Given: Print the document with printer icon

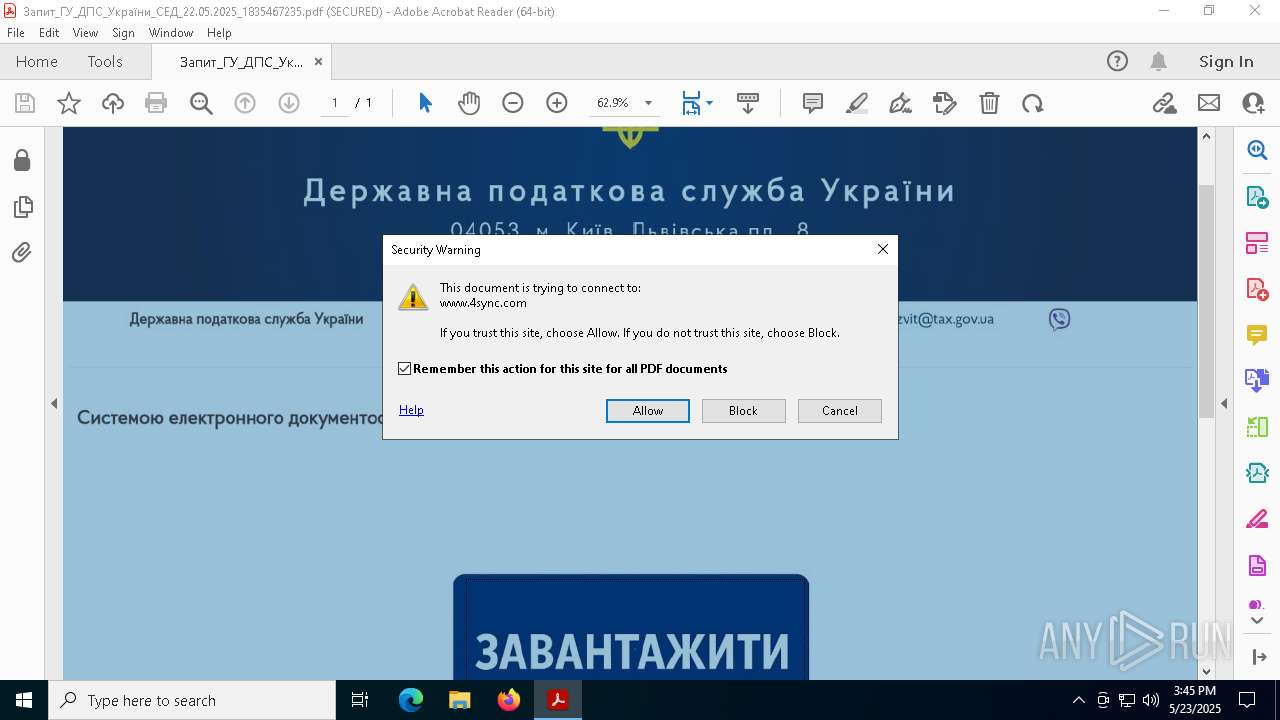Looking at the screenshot, I should point(156,103).
